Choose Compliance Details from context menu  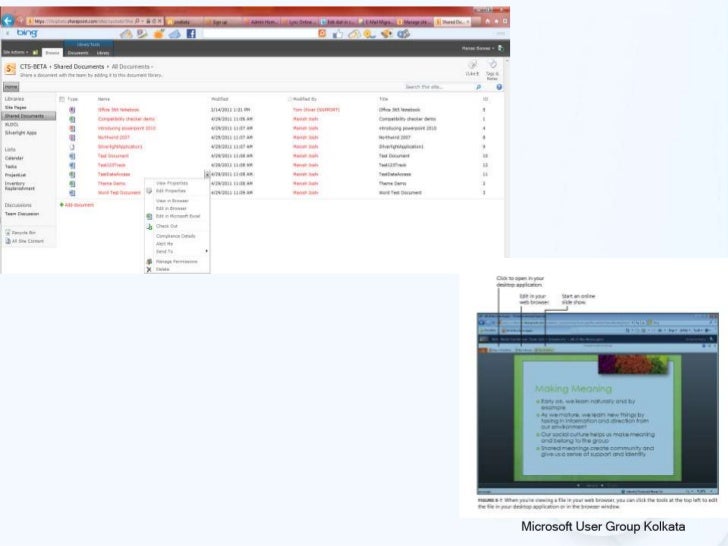pos(176,236)
